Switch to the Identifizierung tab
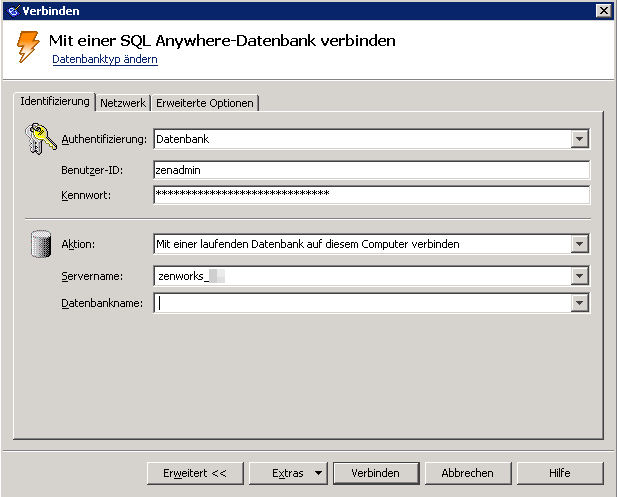The width and height of the screenshot is (617, 497). pos(55,102)
